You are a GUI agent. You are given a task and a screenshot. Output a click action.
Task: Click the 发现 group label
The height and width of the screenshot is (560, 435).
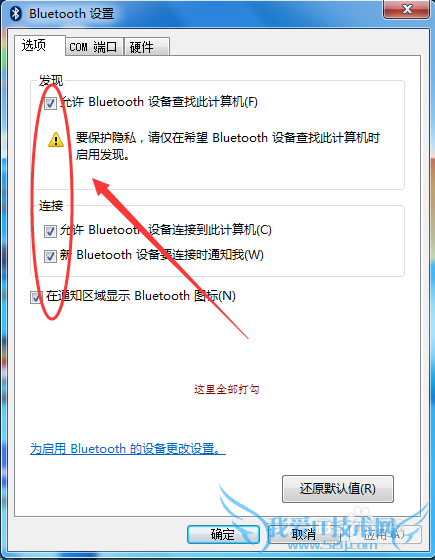click(x=51, y=80)
